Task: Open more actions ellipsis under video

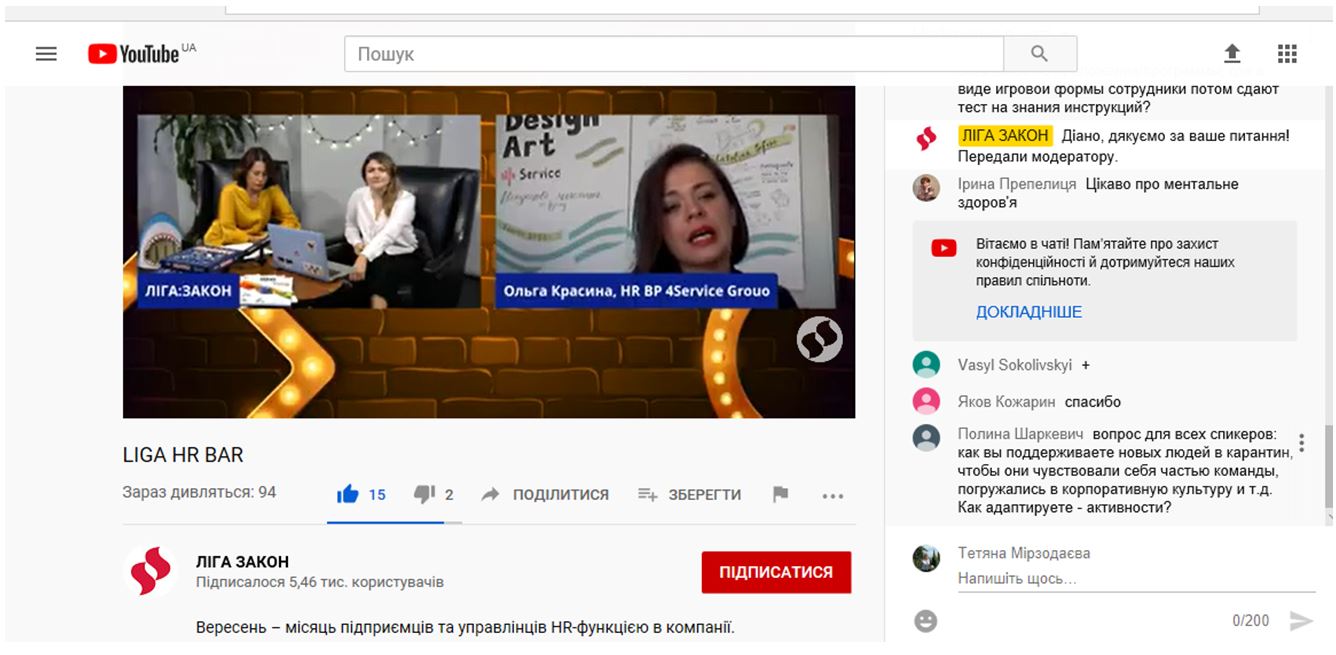Action: click(832, 495)
